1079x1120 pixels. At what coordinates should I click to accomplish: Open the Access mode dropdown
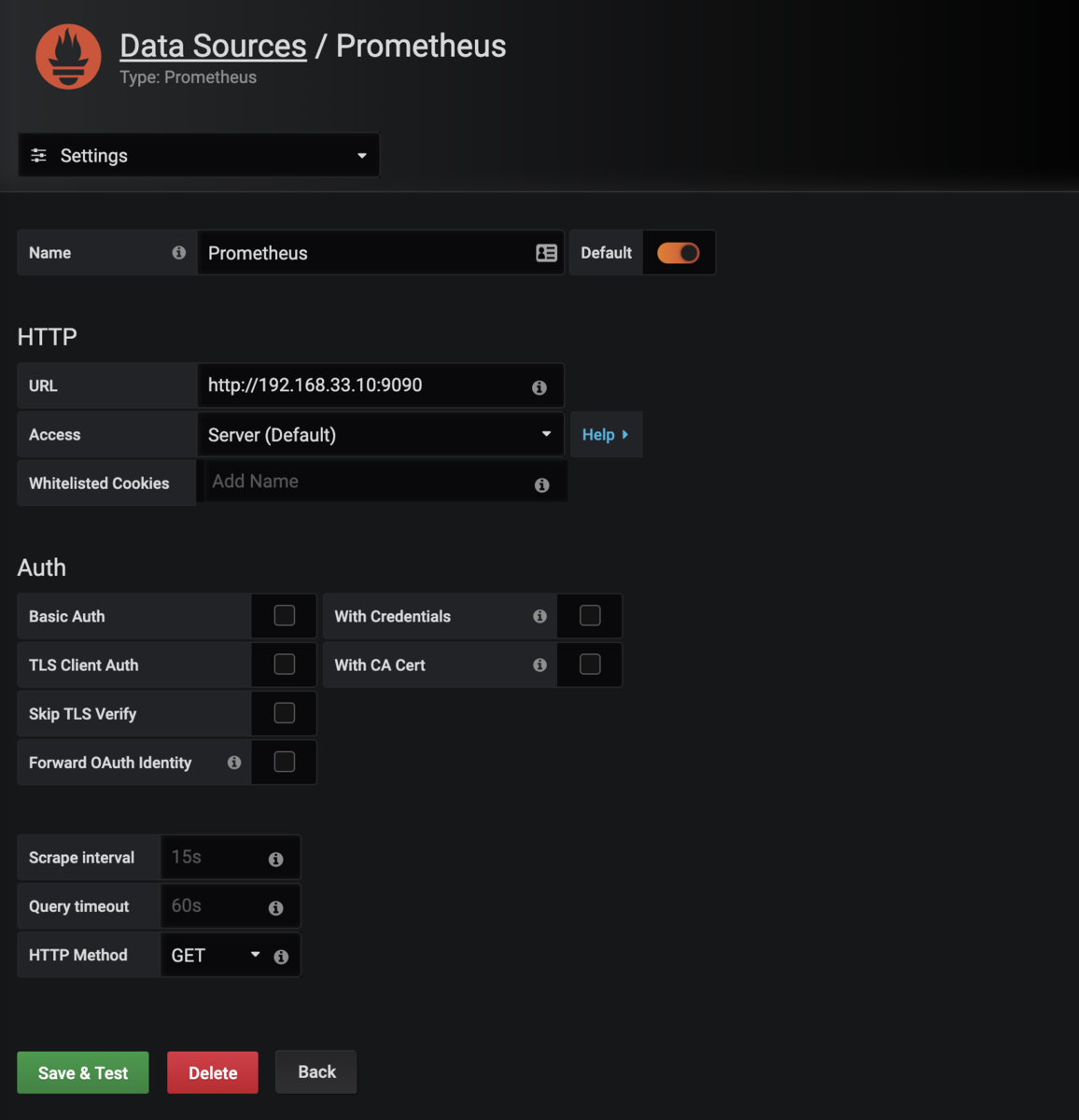[381, 434]
